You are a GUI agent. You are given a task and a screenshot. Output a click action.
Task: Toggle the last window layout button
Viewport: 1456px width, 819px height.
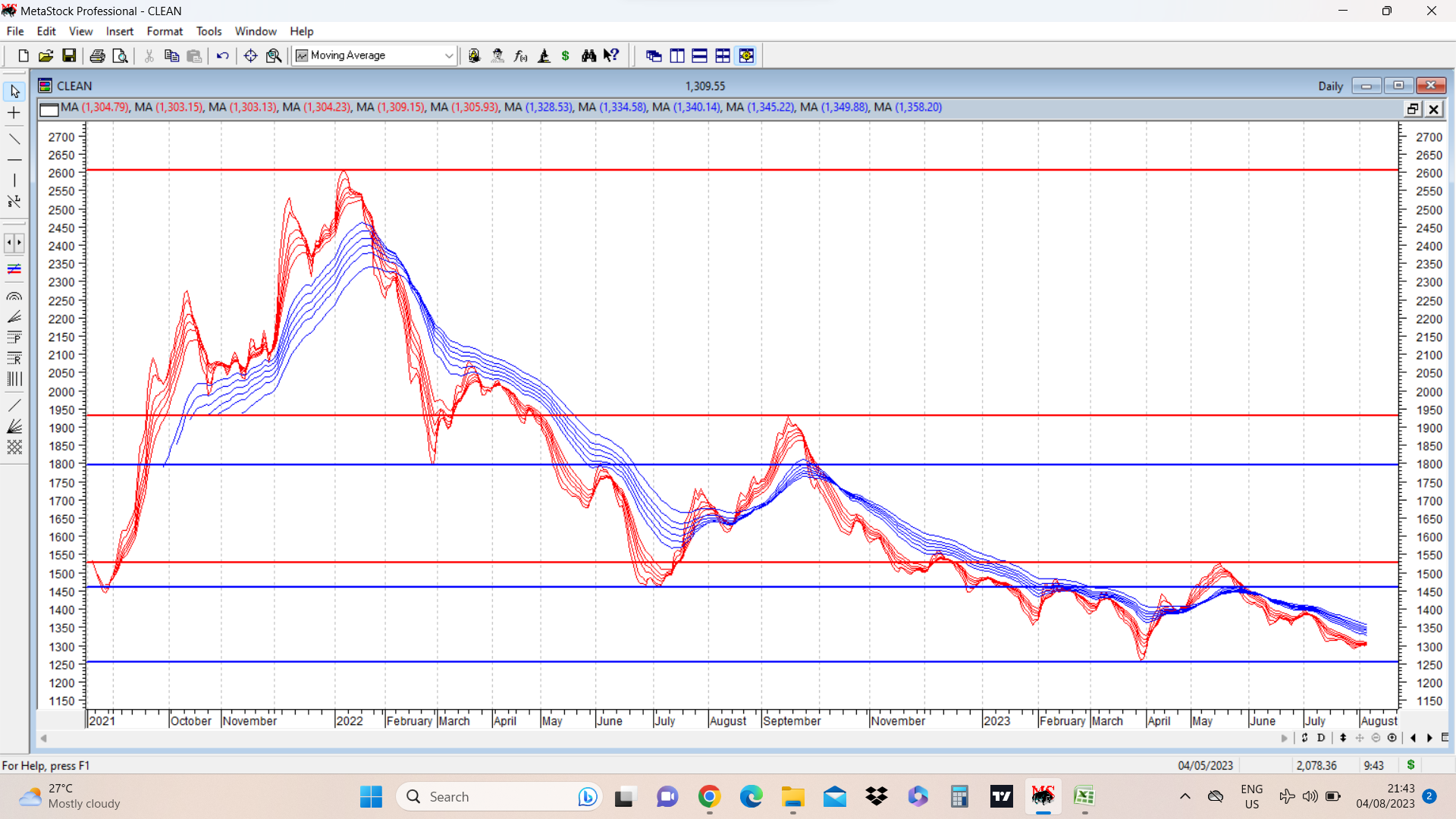point(746,55)
